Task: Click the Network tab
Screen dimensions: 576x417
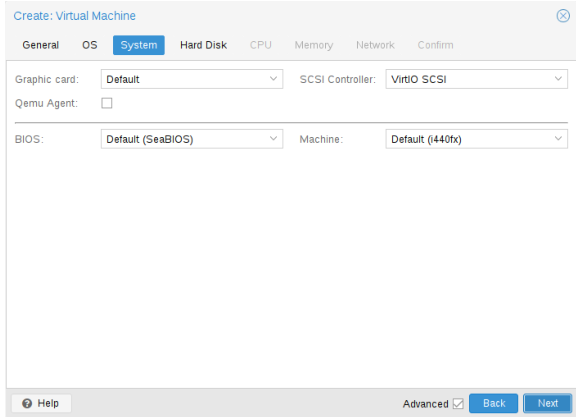Action: 375,45
